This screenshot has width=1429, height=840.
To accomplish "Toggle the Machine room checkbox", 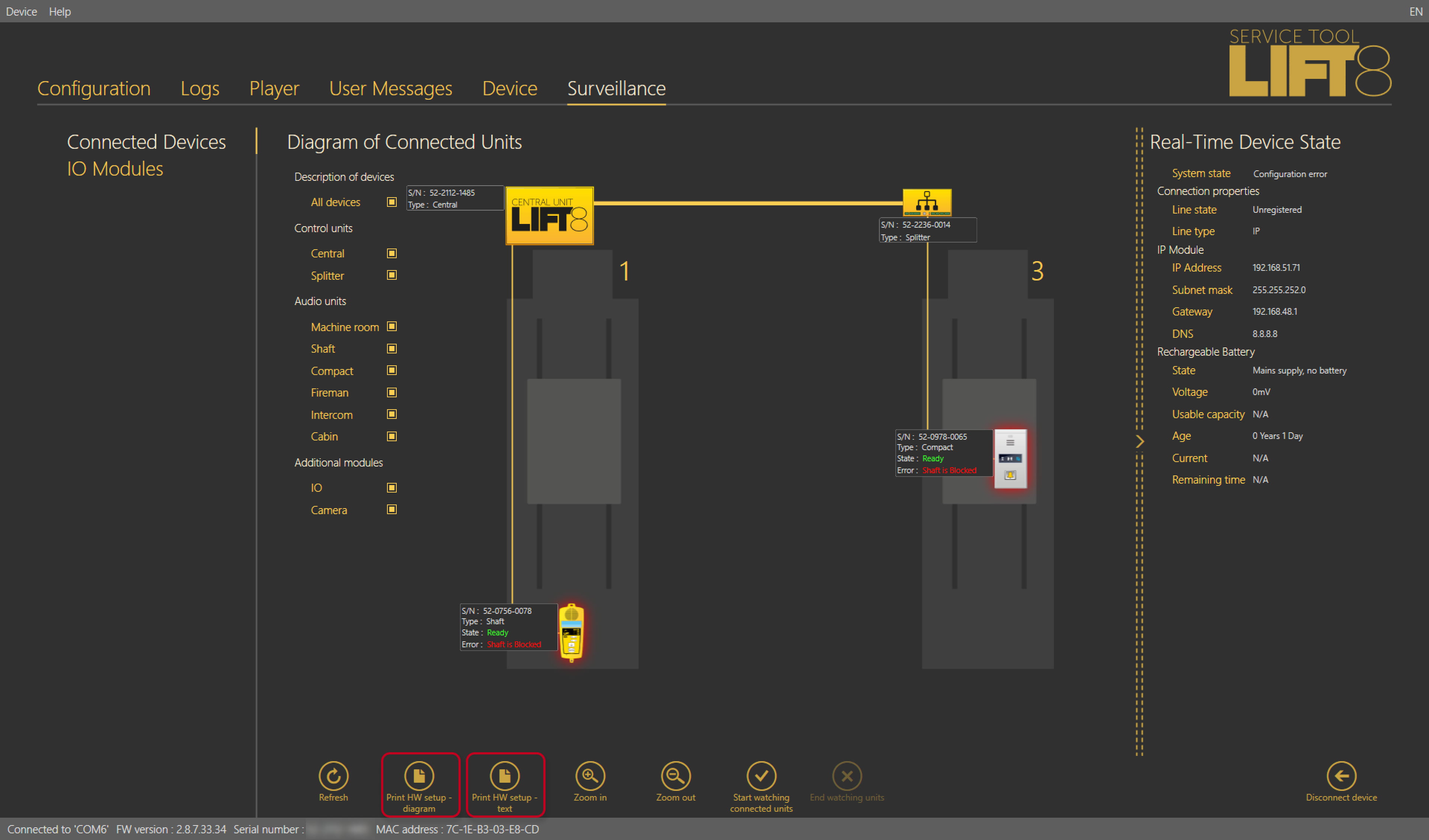I will click(391, 327).
